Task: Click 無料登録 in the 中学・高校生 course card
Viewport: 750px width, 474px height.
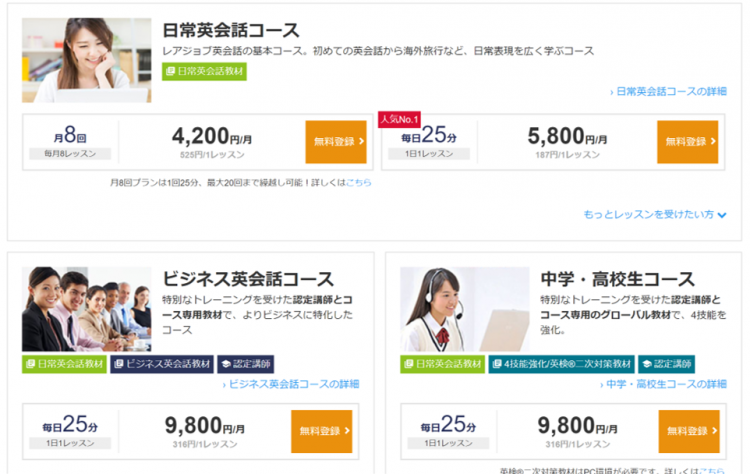Action: [689, 431]
